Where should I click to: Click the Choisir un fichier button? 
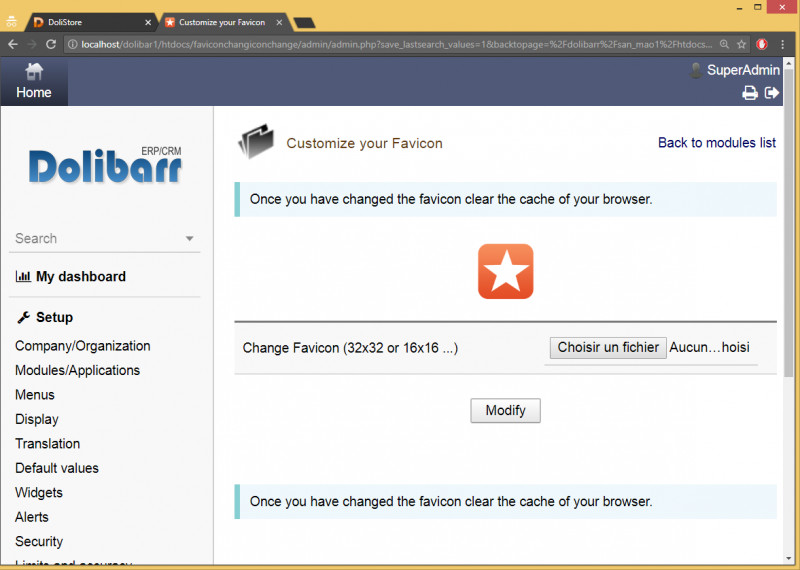pos(608,348)
